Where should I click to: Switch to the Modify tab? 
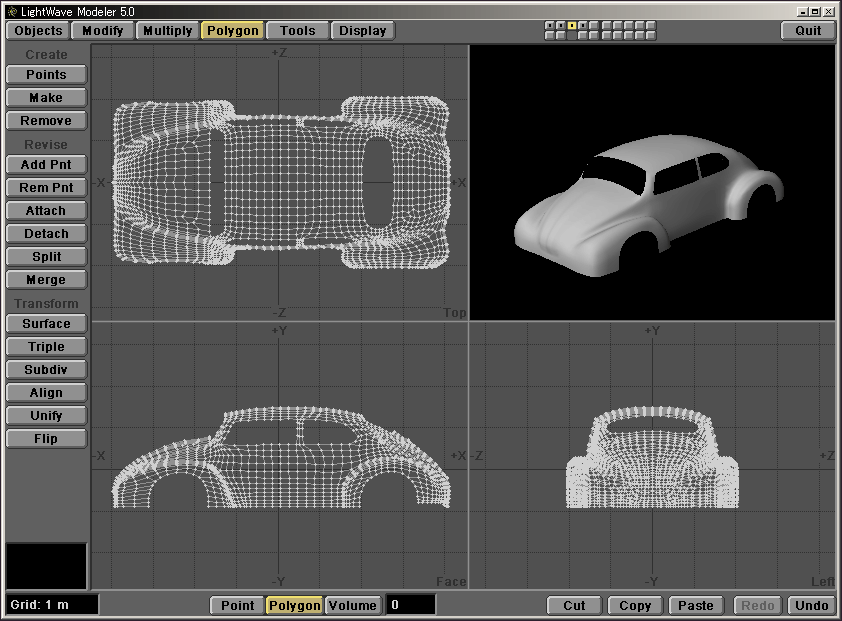pos(102,30)
